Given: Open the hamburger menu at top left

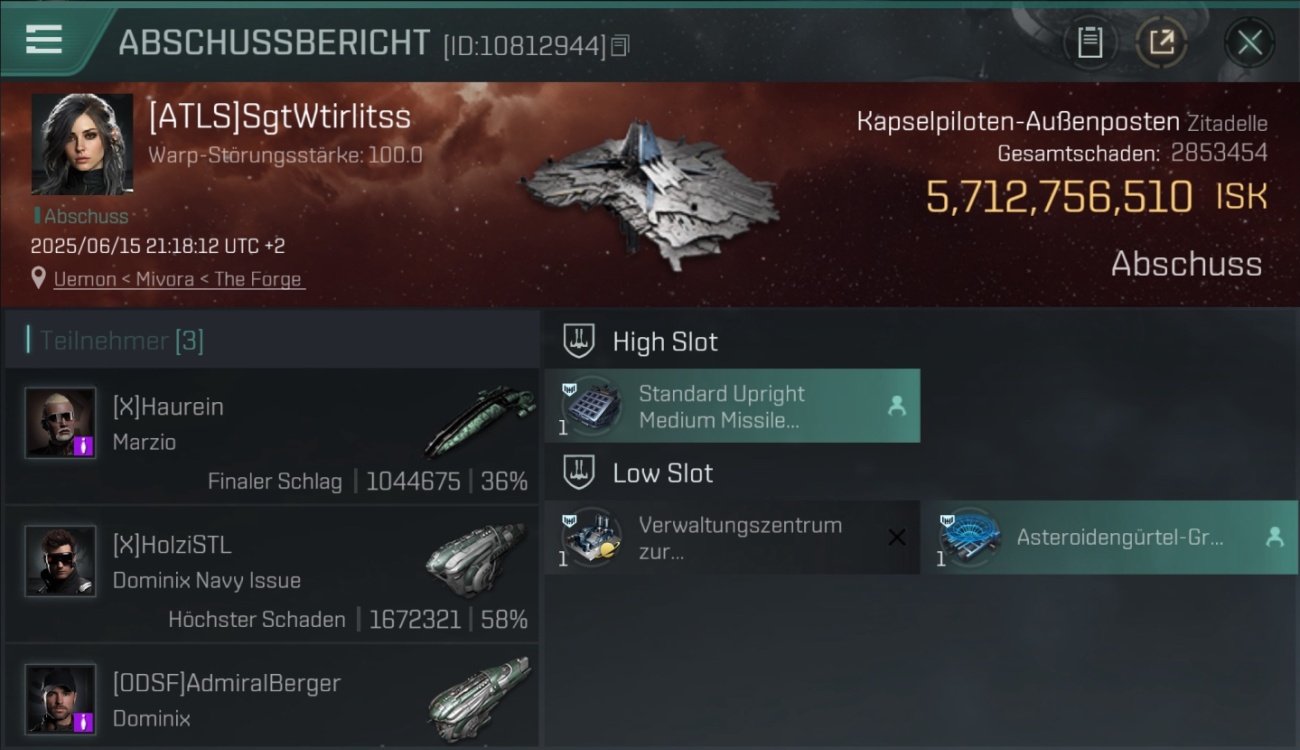Looking at the screenshot, I should coord(44,40).
